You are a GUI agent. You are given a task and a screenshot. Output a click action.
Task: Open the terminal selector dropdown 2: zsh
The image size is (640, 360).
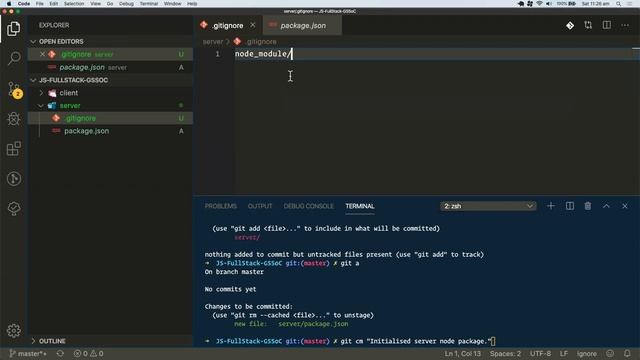(x=488, y=206)
